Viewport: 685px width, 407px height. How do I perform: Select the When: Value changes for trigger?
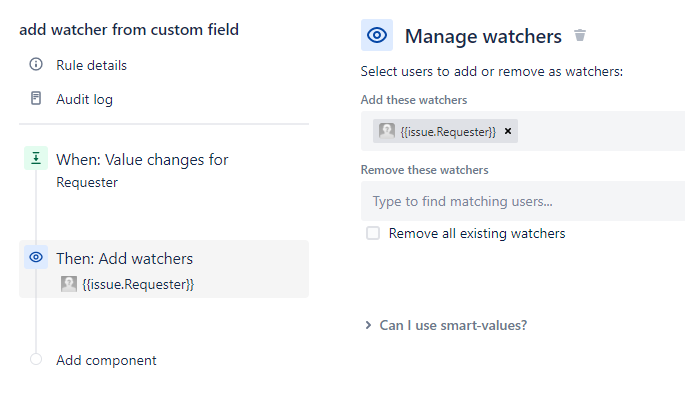[x=142, y=160]
